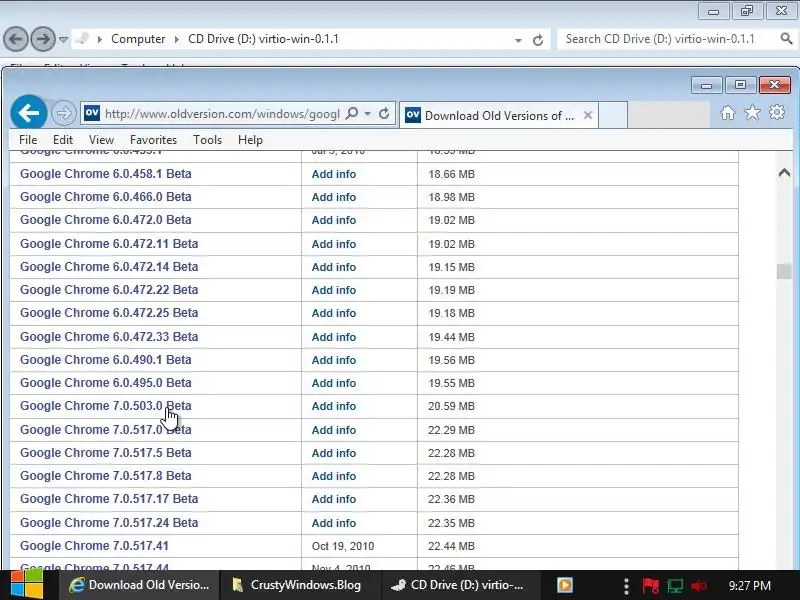The width and height of the screenshot is (800, 600).
Task: Open the Explorer address history dropdown
Action: point(518,40)
